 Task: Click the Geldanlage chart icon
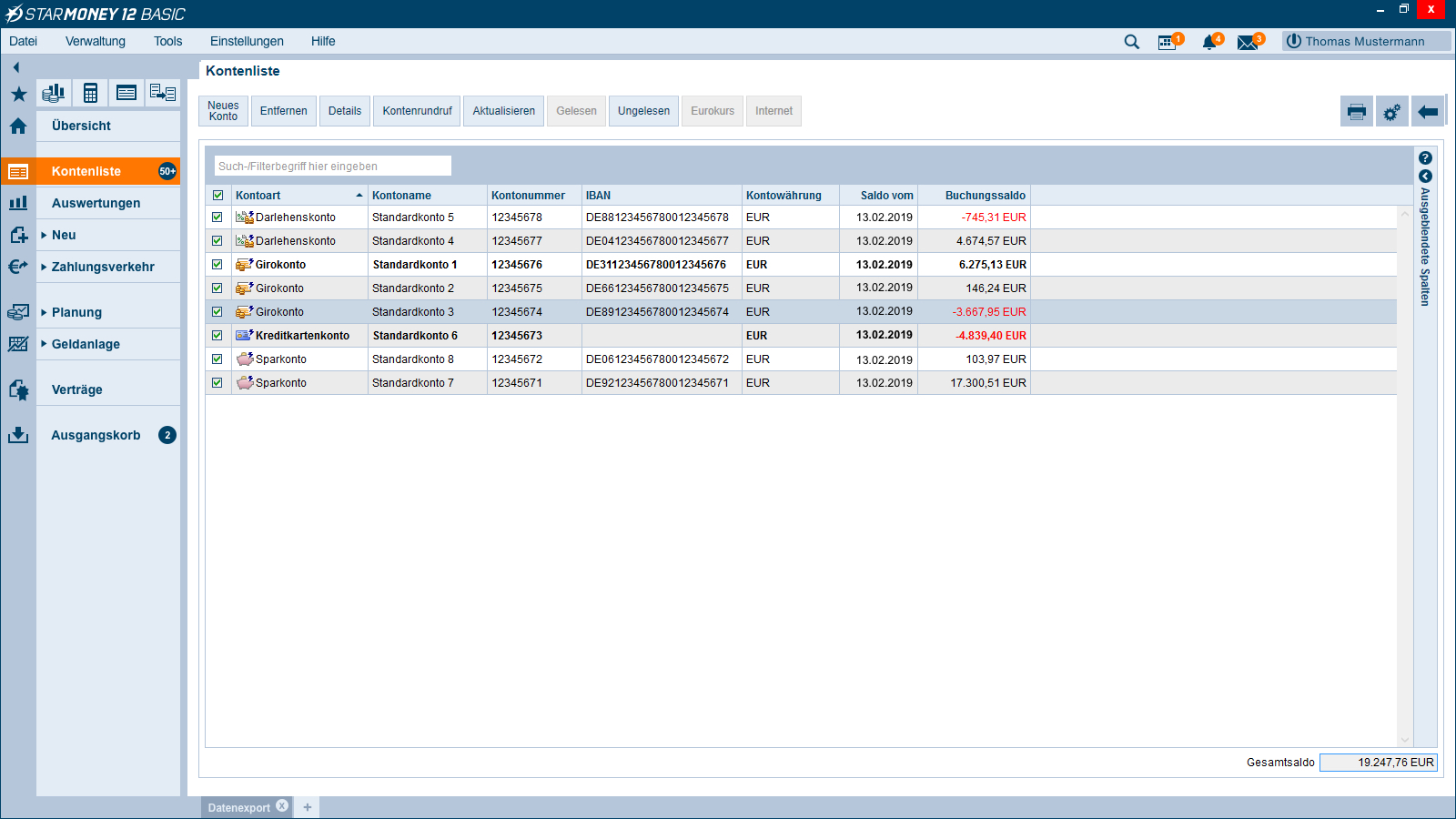tap(18, 344)
